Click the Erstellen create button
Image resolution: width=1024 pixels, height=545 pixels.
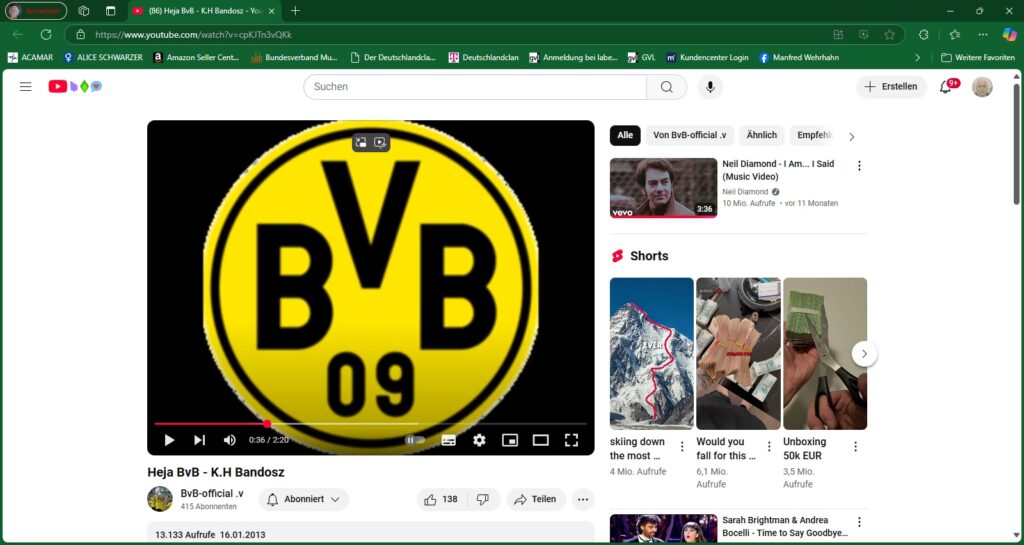tap(891, 87)
